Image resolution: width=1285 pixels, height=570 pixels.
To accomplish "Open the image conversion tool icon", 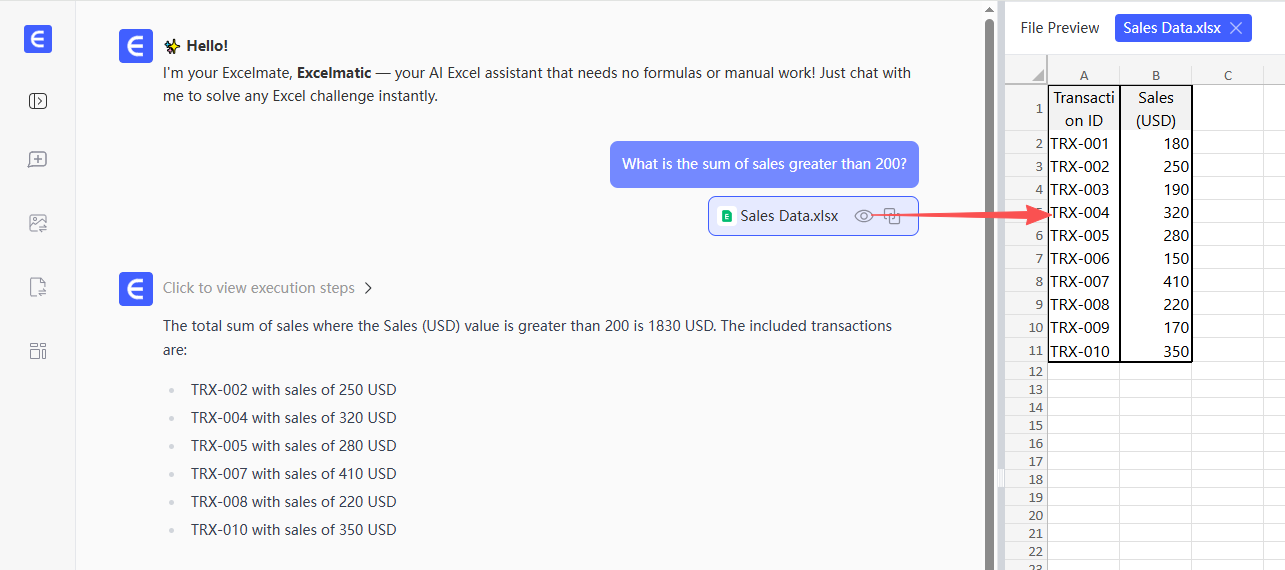I will [38, 223].
